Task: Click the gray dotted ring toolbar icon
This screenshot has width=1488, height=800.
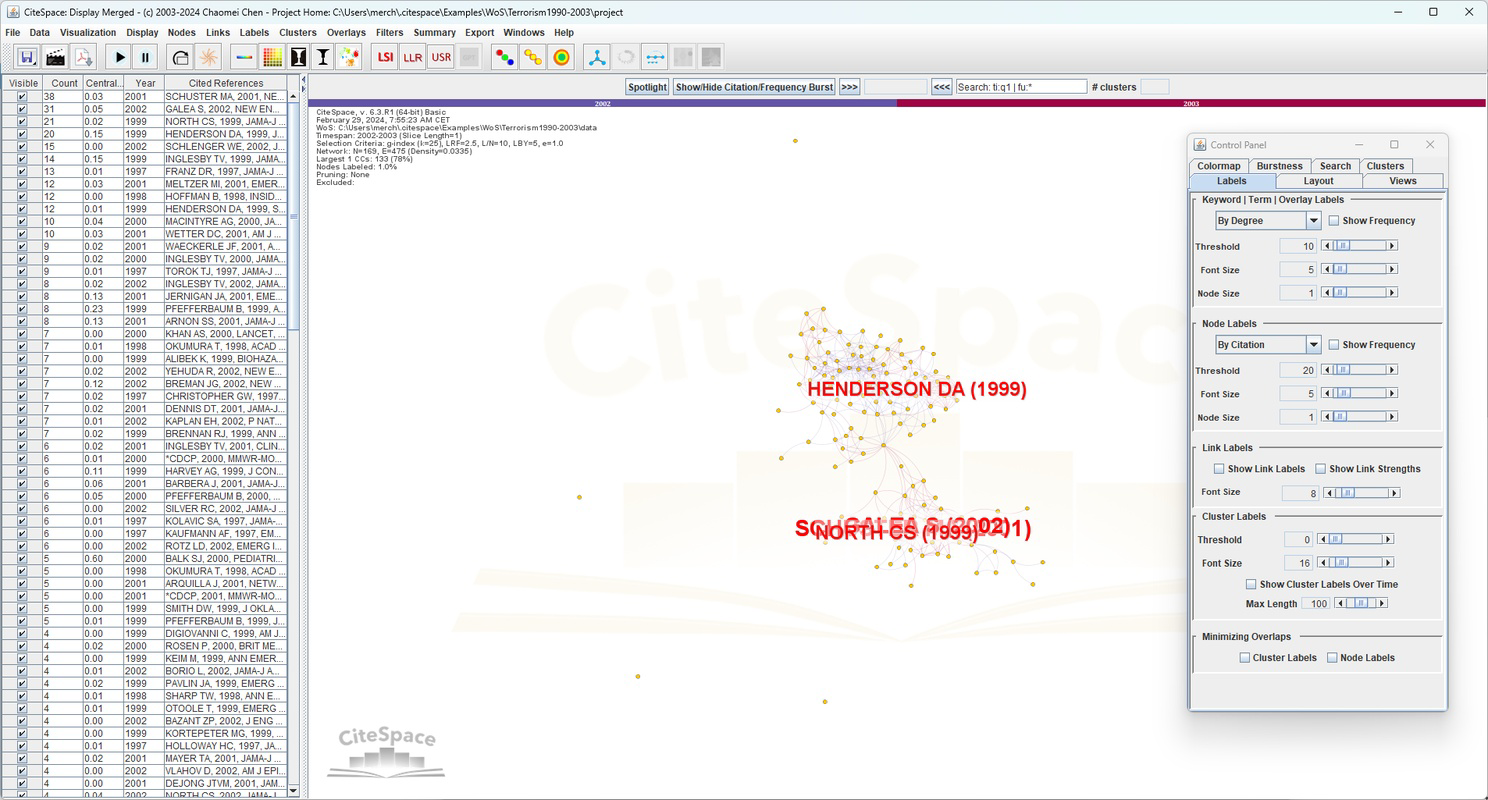Action: point(626,57)
